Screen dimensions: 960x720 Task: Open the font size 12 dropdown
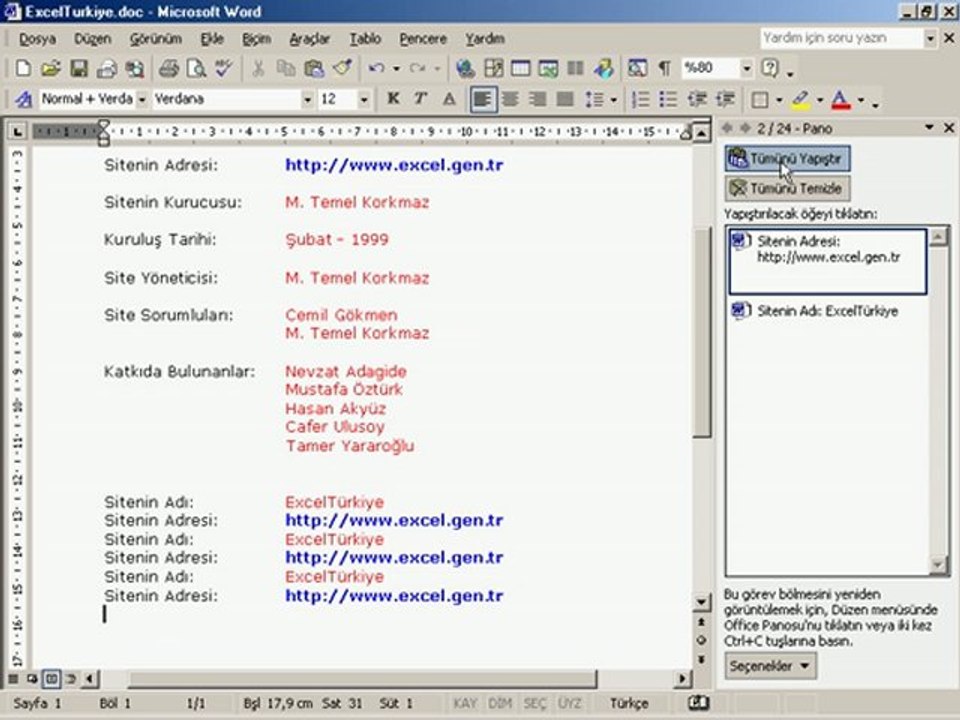[x=364, y=99]
